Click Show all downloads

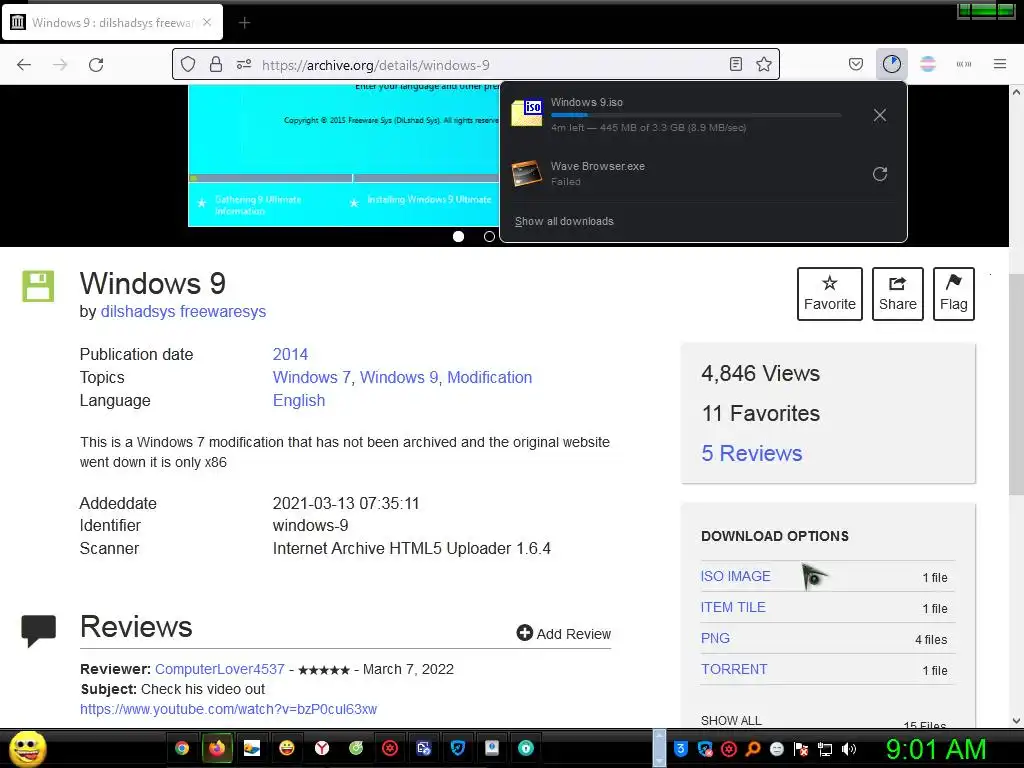pos(564,221)
